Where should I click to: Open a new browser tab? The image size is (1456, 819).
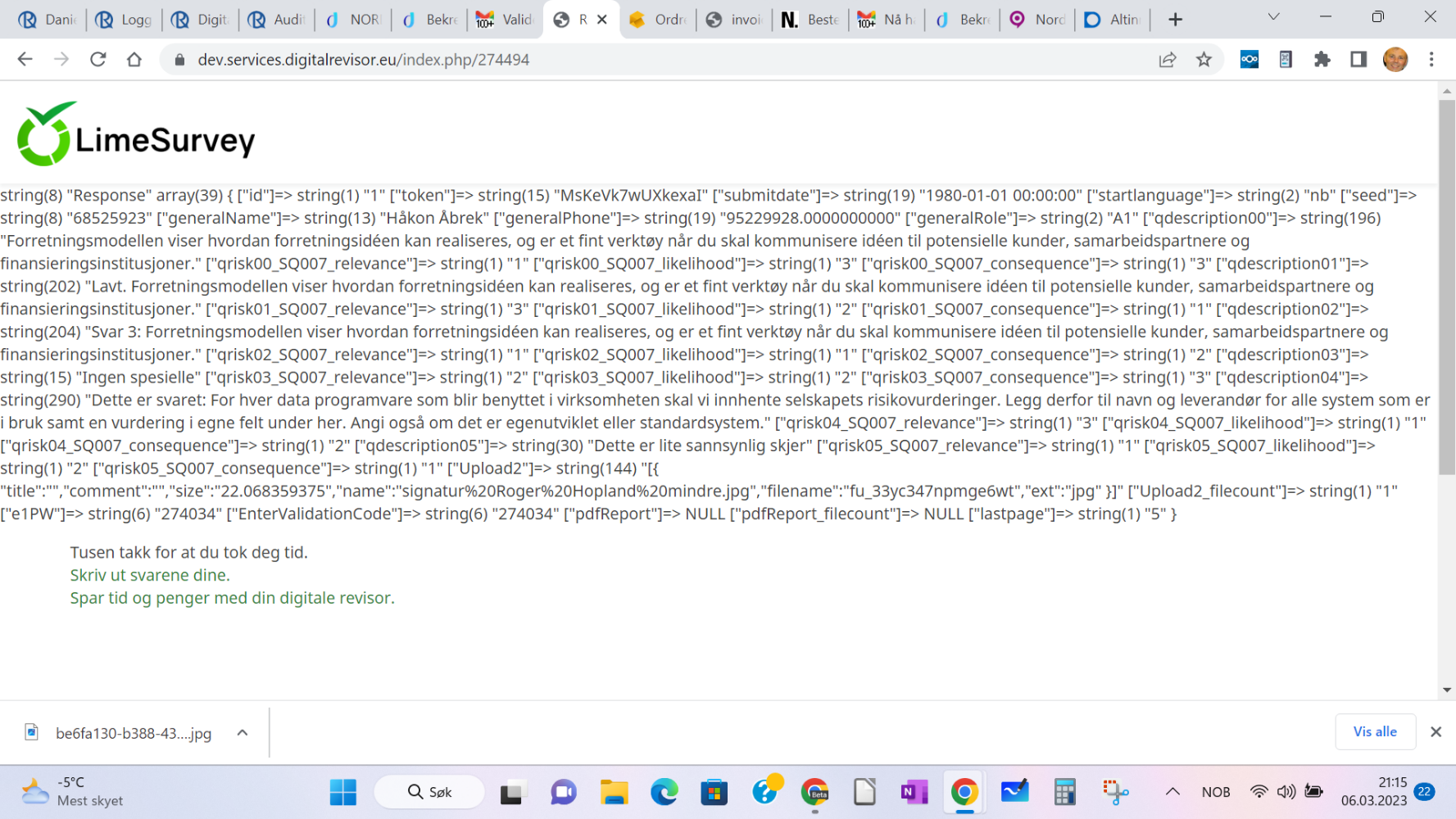click(x=1175, y=19)
